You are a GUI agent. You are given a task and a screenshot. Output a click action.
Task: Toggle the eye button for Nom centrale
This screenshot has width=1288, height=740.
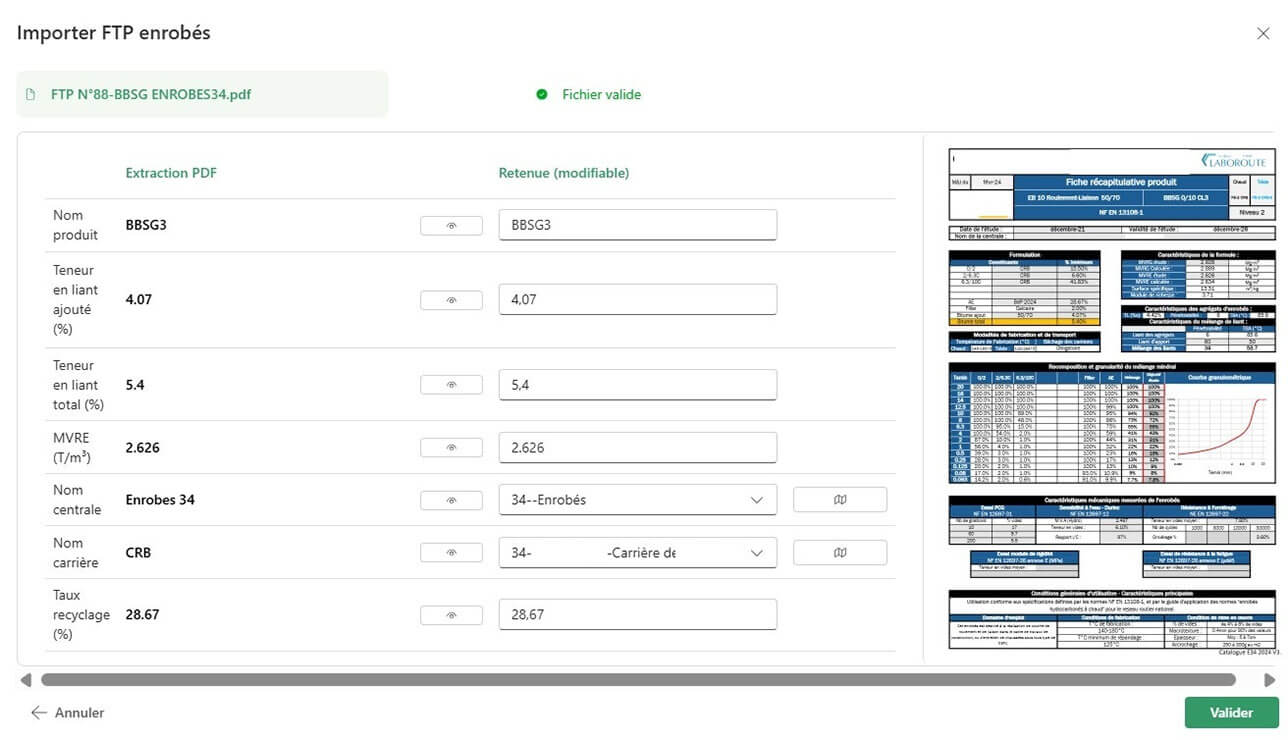pyautogui.click(x=451, y=499)
